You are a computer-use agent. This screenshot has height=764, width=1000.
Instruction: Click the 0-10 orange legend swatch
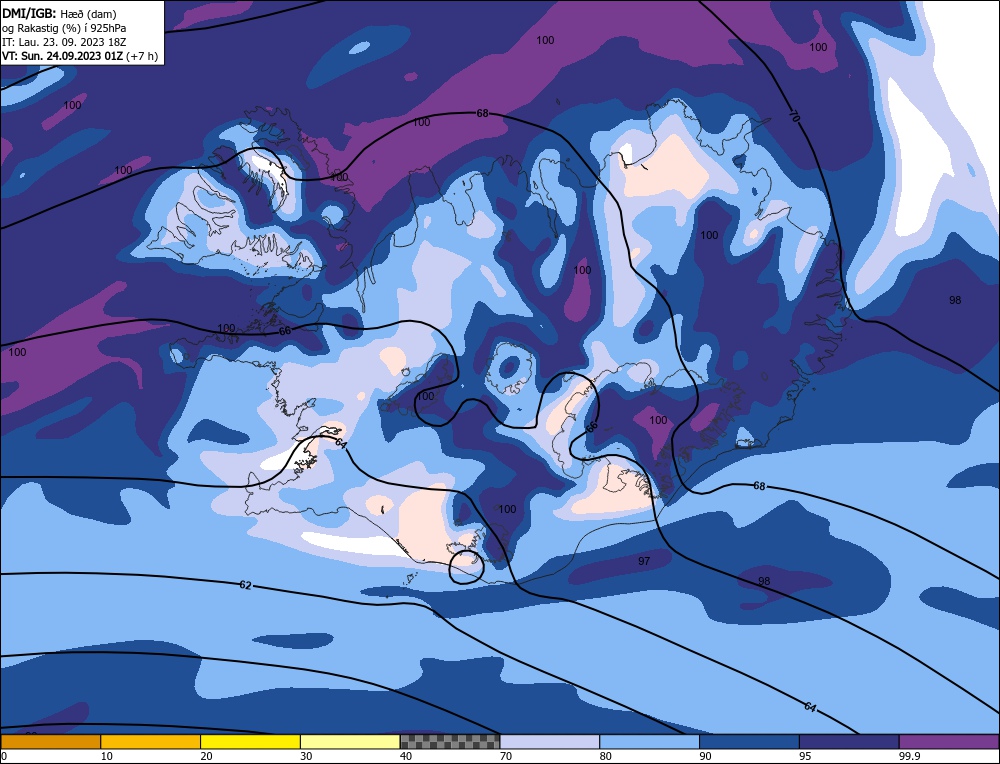50,742
